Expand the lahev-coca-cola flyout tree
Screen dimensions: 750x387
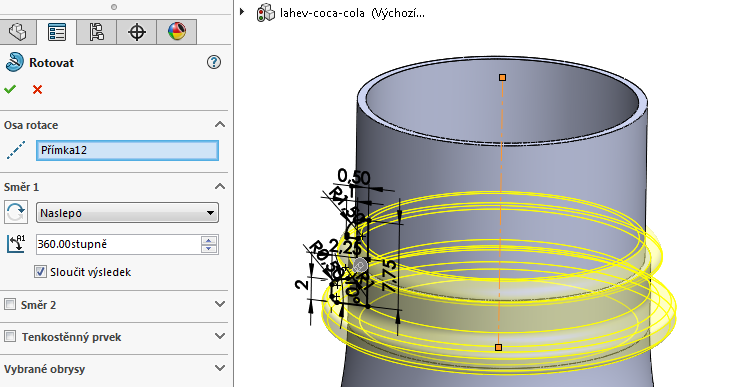point(242,11)
